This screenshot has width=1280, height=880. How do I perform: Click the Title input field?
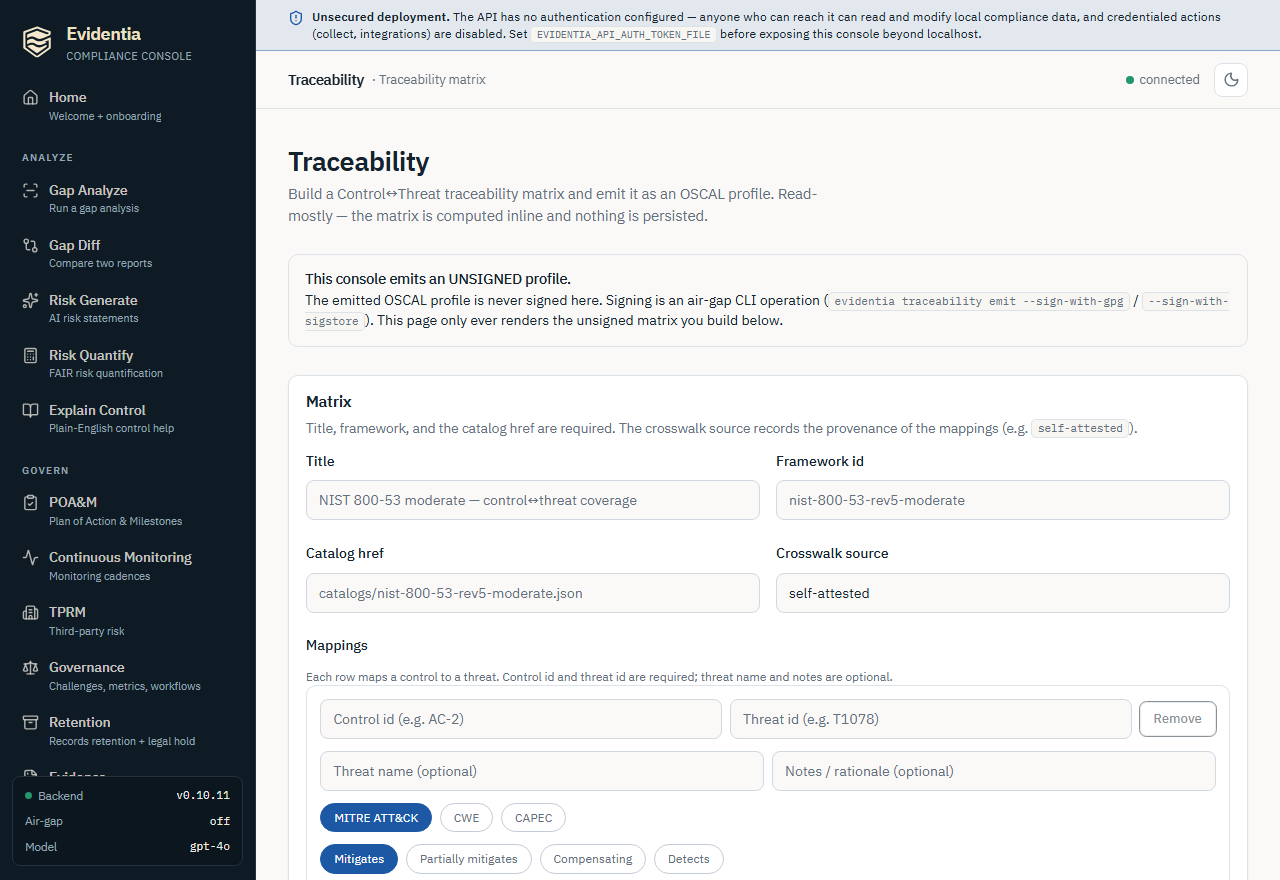pos(533,500)
